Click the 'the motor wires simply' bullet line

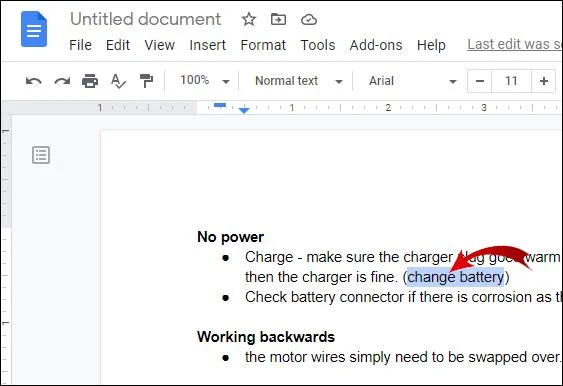pos(403,357)
